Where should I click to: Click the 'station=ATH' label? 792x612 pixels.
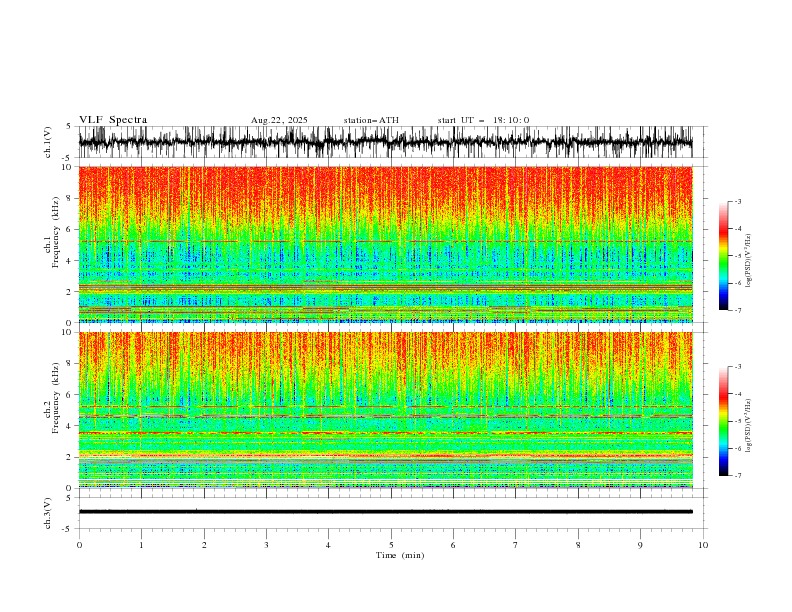point(371,120)
